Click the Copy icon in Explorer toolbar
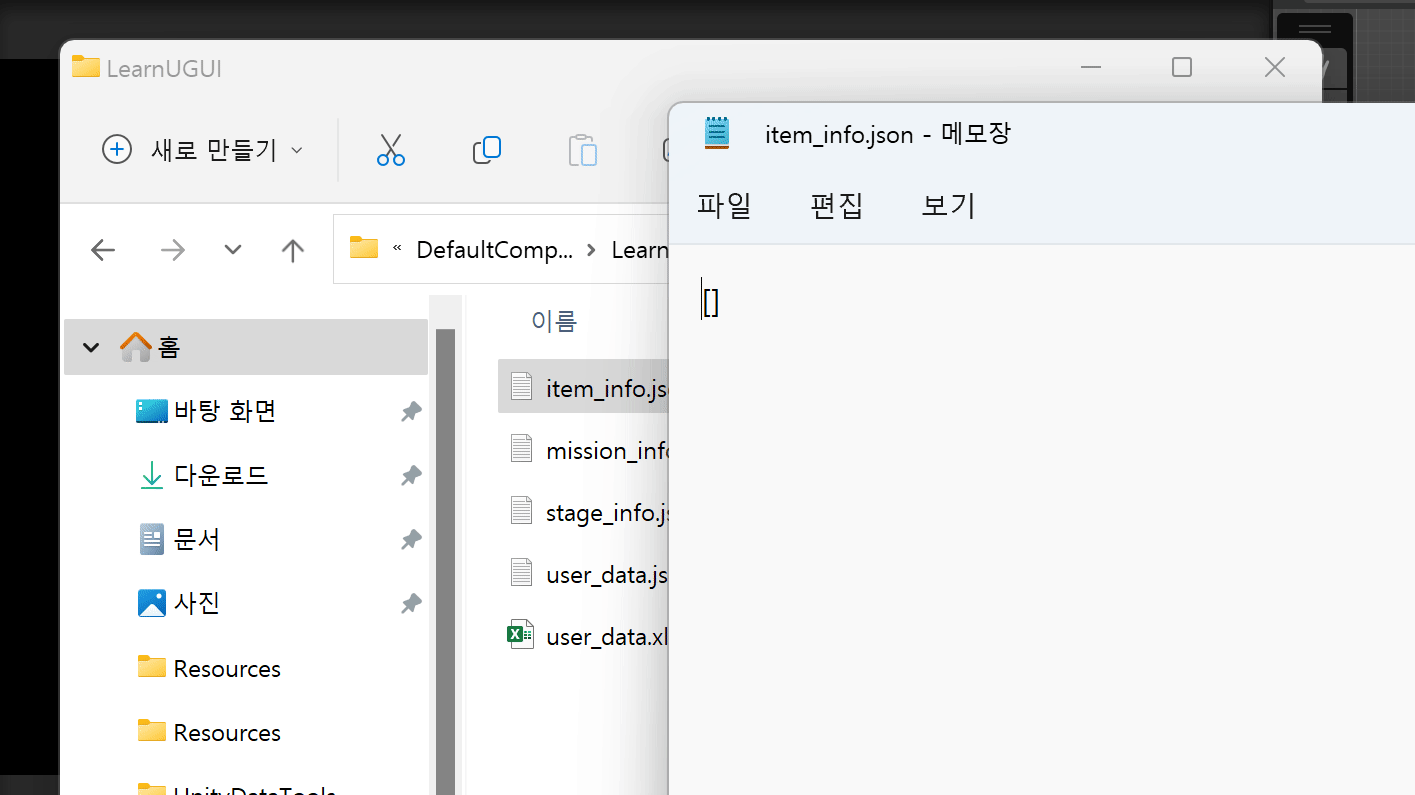This screenshot has width=1415, height=795. [x=487, y=150]
